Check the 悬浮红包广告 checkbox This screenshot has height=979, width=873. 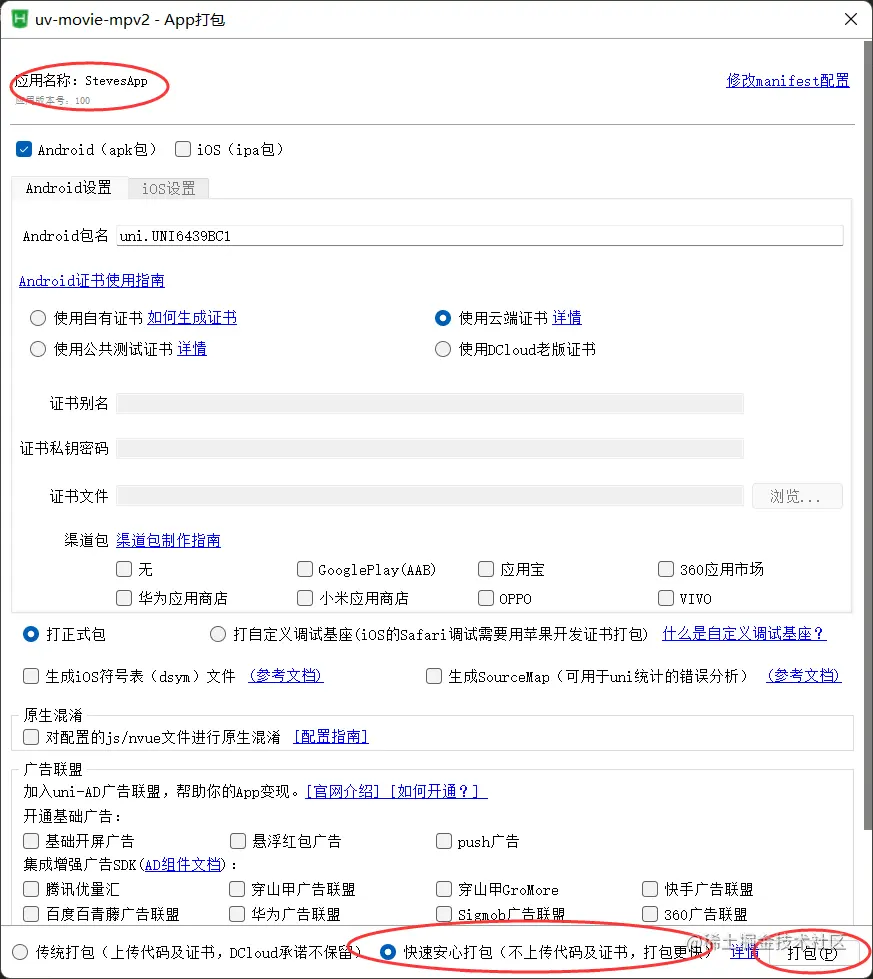point(238,841)
